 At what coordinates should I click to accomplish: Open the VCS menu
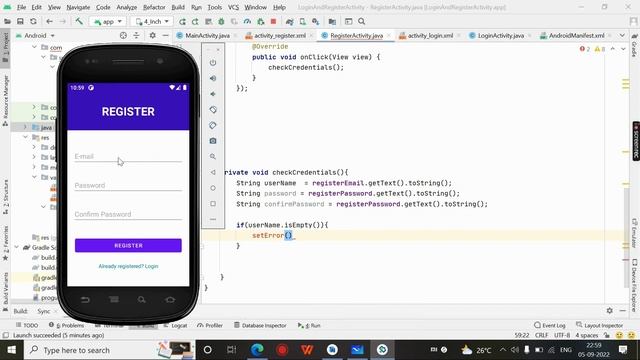(x=233, y=7)
